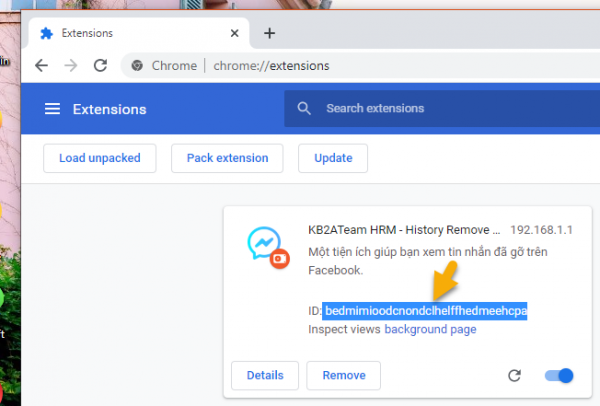The image size is (600, 406).
Task: Reload the KB2ATeam HRM extension
Action: (514, 375)
